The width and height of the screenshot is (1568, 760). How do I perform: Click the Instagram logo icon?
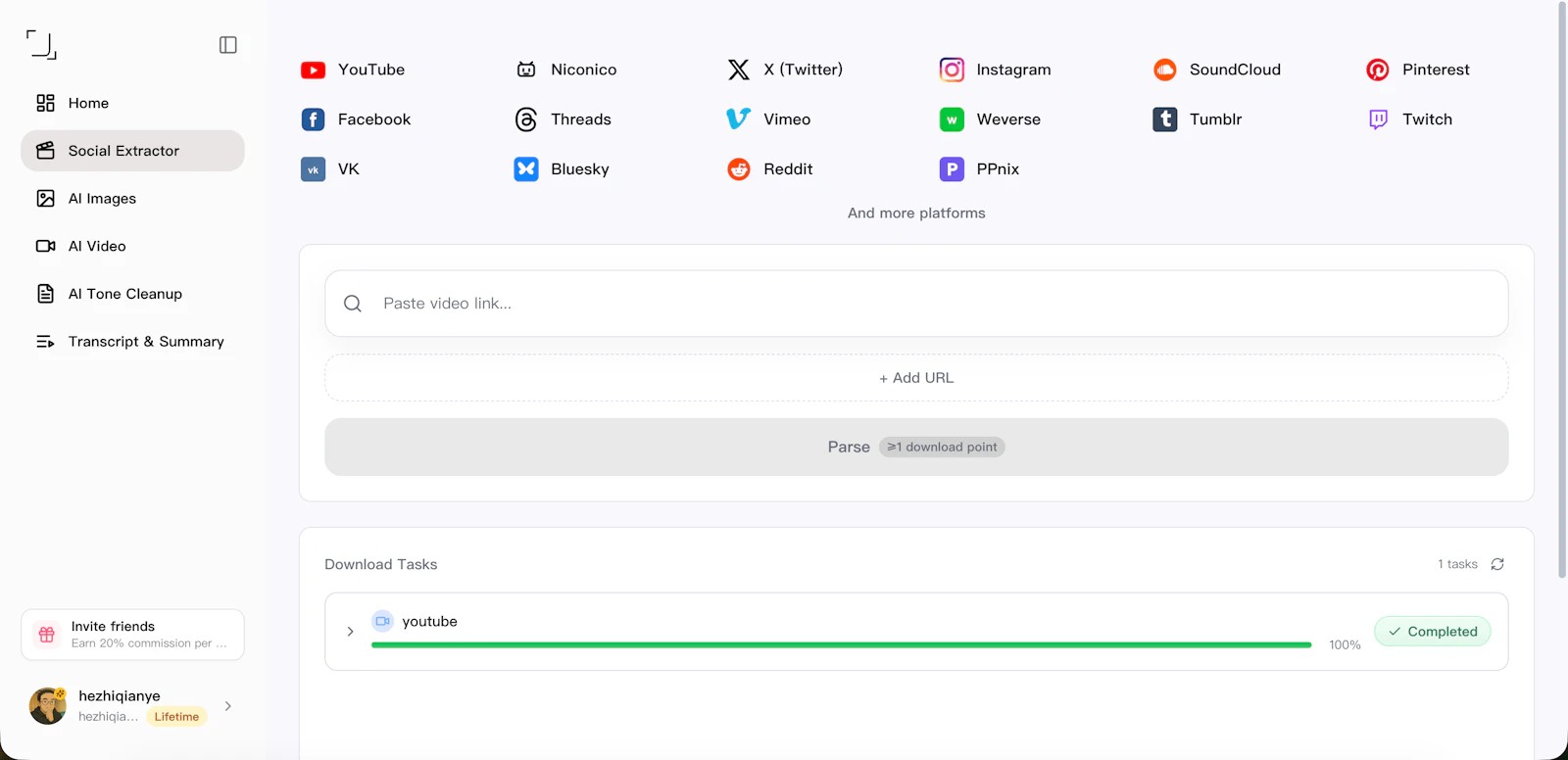952,70
